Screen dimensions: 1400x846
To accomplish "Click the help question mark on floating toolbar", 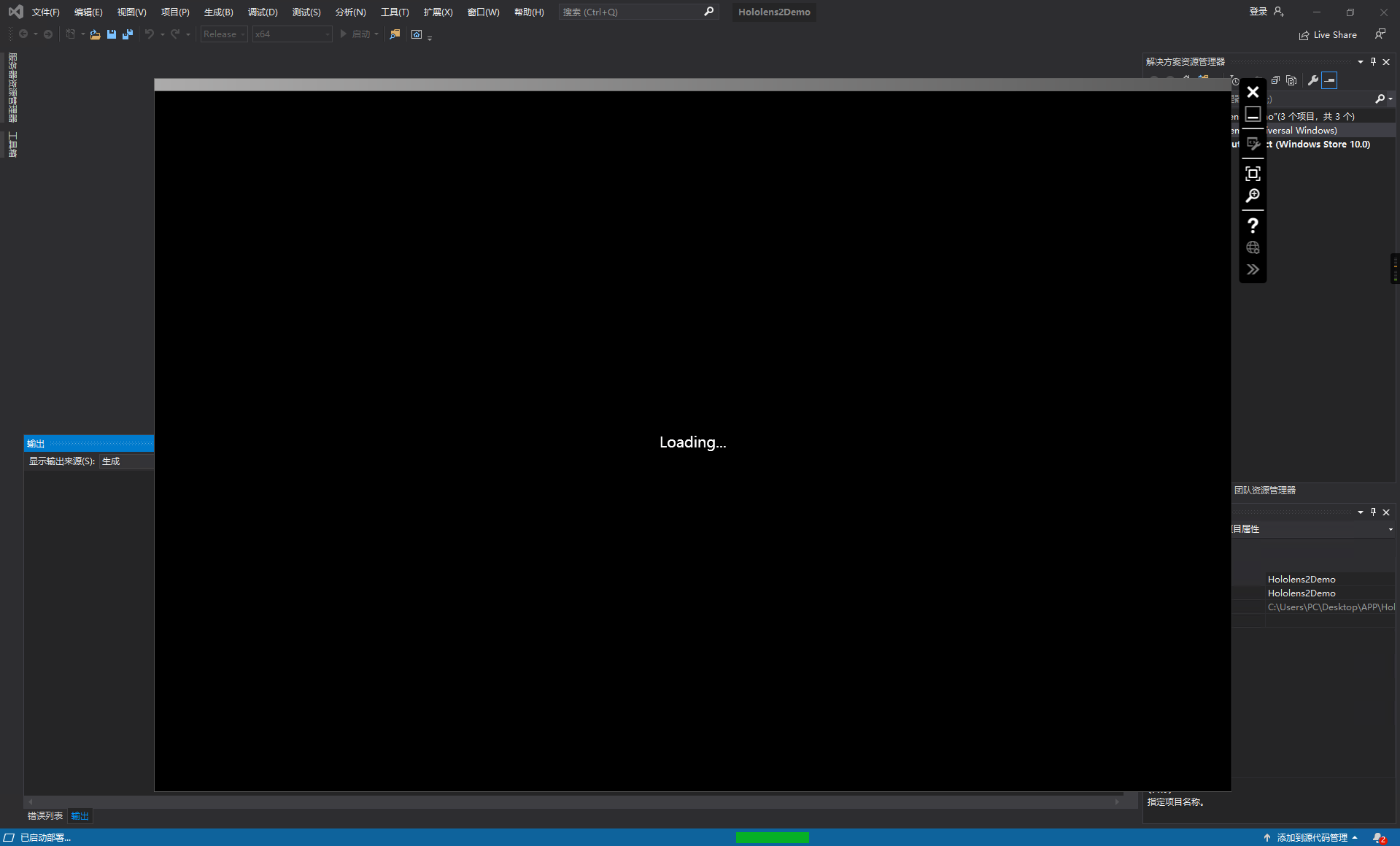I will point(1253,226).
